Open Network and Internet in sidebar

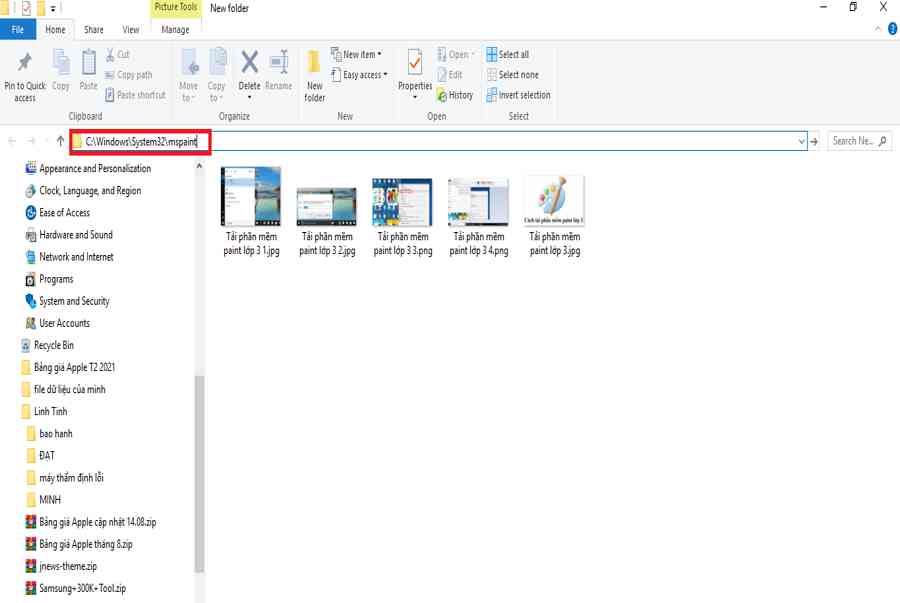pos(75,257)
